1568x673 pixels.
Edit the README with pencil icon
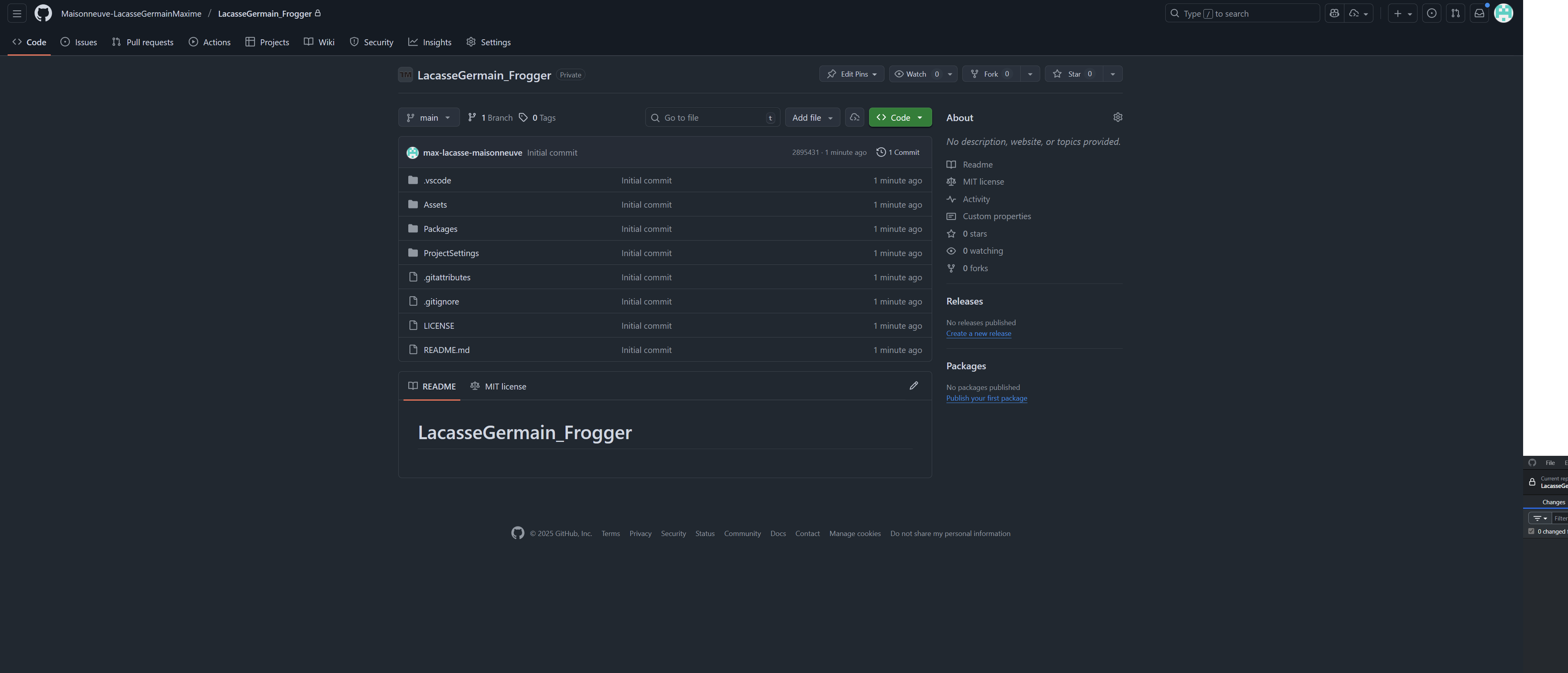click(913, 386)
